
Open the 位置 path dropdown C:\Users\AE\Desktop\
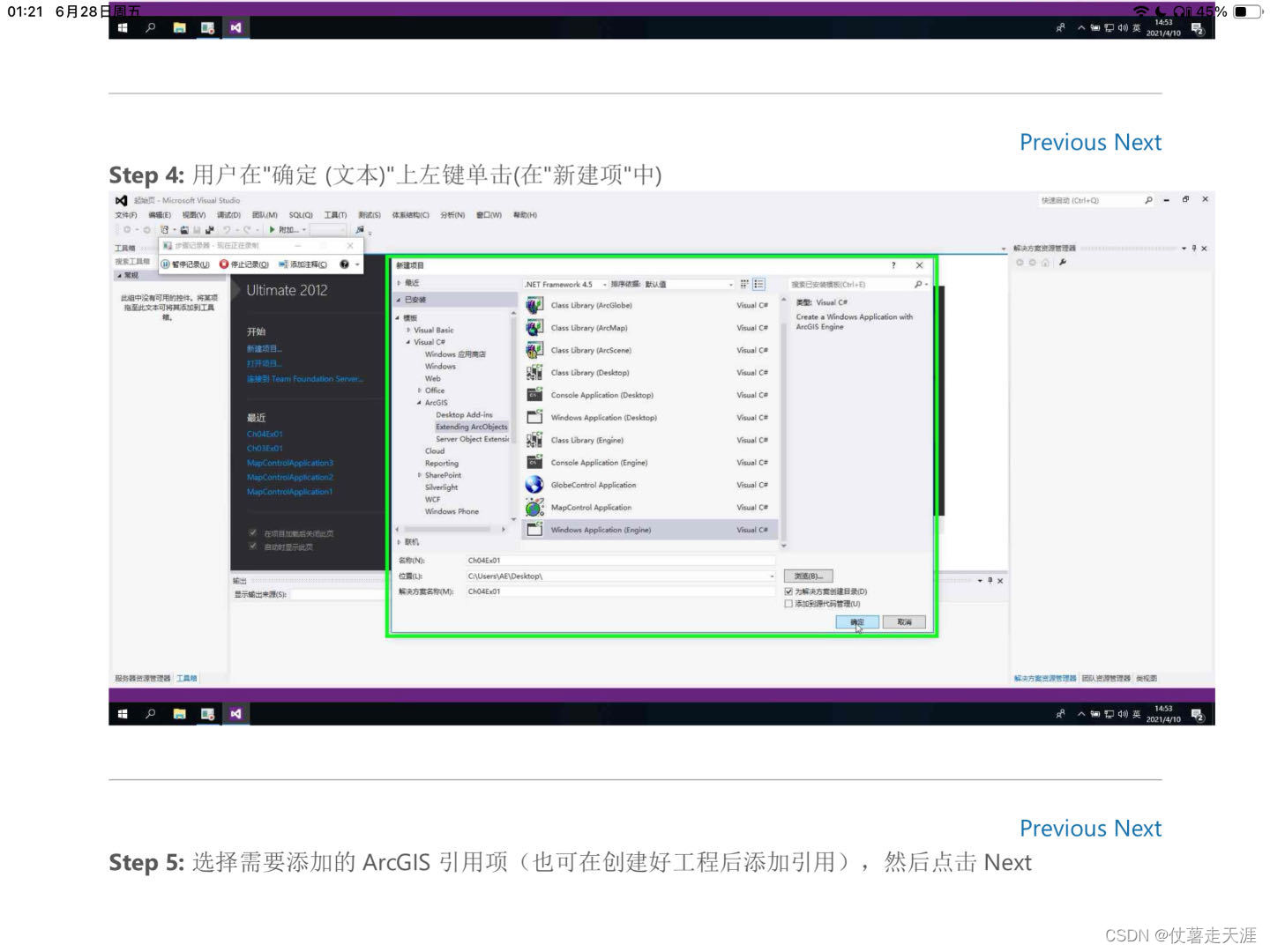772,576
